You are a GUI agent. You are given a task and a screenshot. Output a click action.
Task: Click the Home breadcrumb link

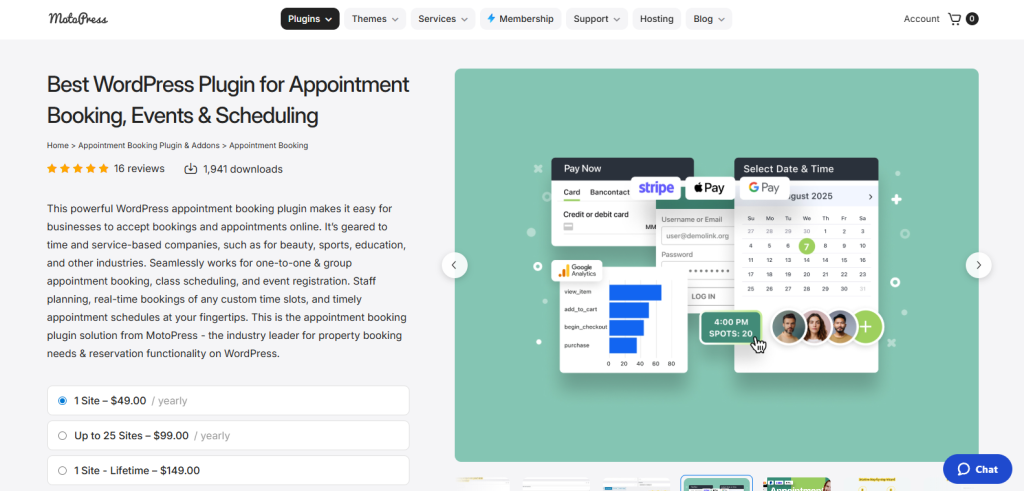tap(58, 145)
